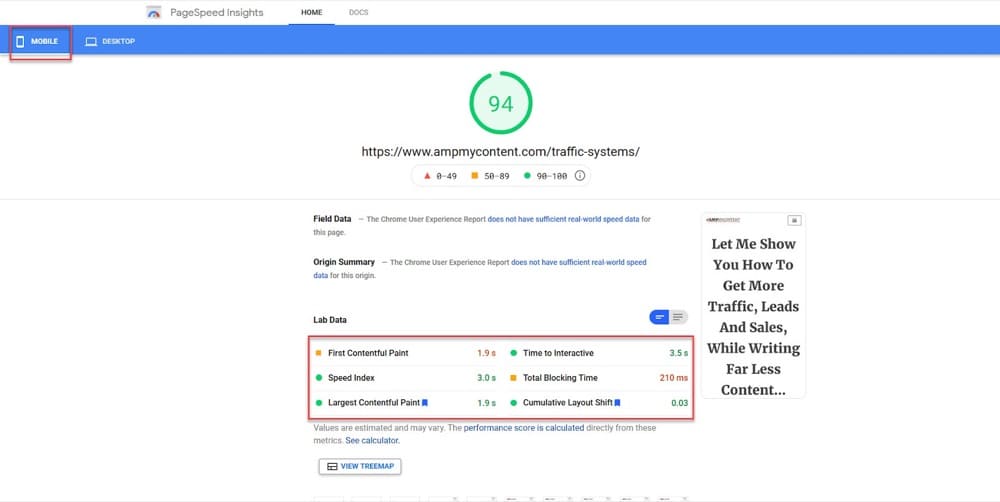Click the orange square beside Total Blocking Time

(513, 378)
